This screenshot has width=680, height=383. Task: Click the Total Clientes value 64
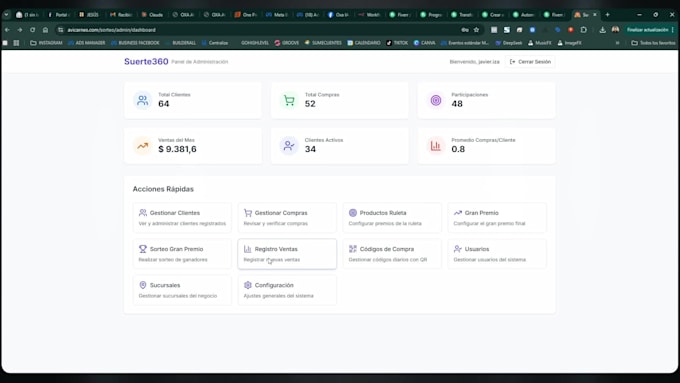[x=163, y=104]
